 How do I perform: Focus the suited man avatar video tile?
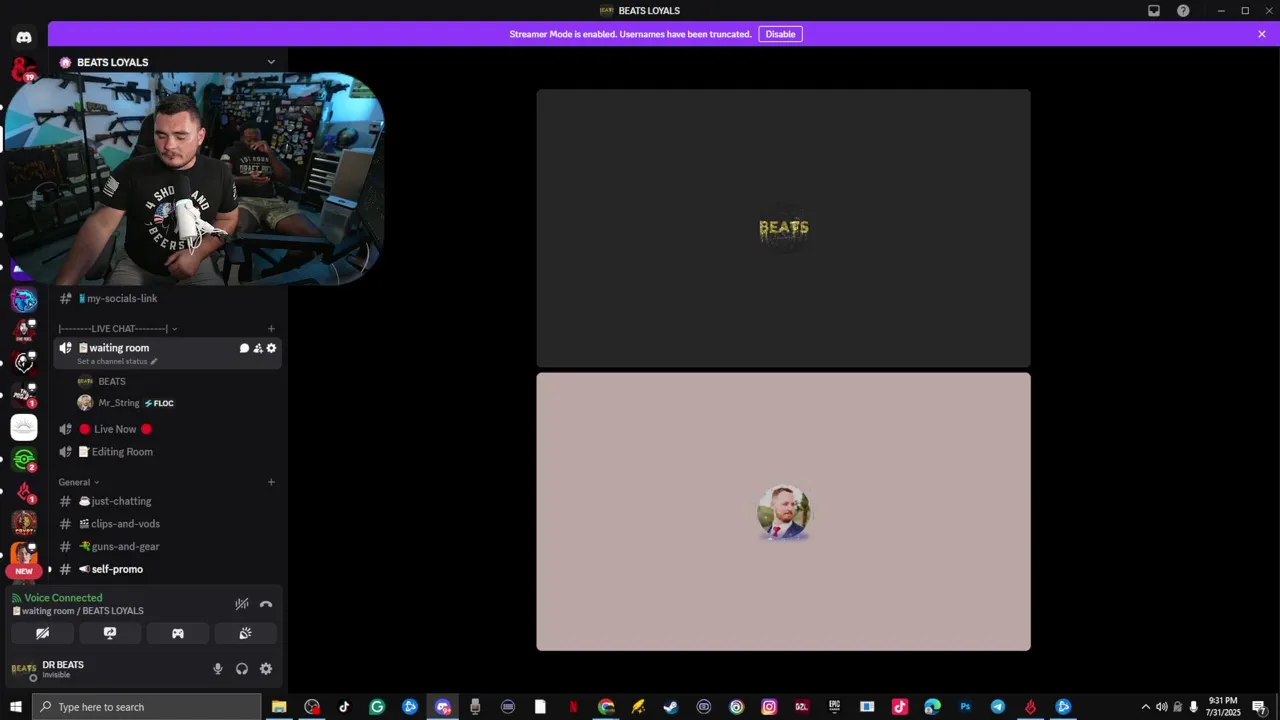click(783, 512)
